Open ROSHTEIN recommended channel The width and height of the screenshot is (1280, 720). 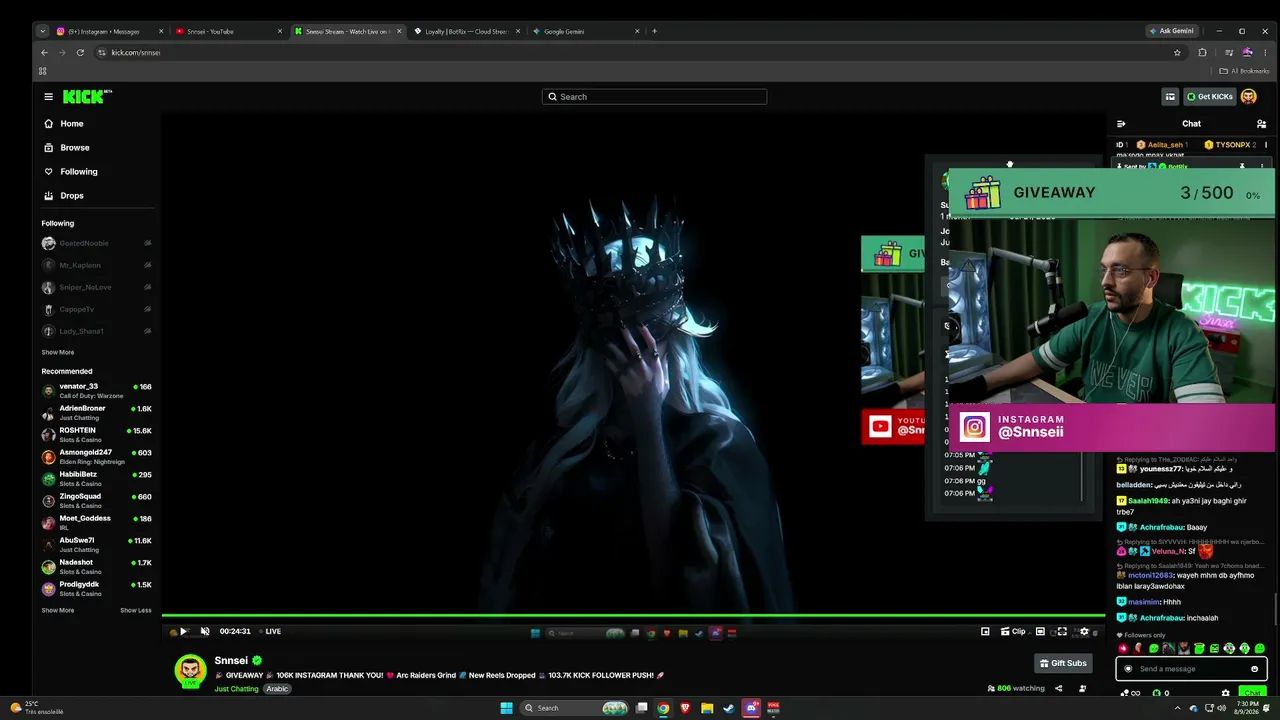click(96, 434)
